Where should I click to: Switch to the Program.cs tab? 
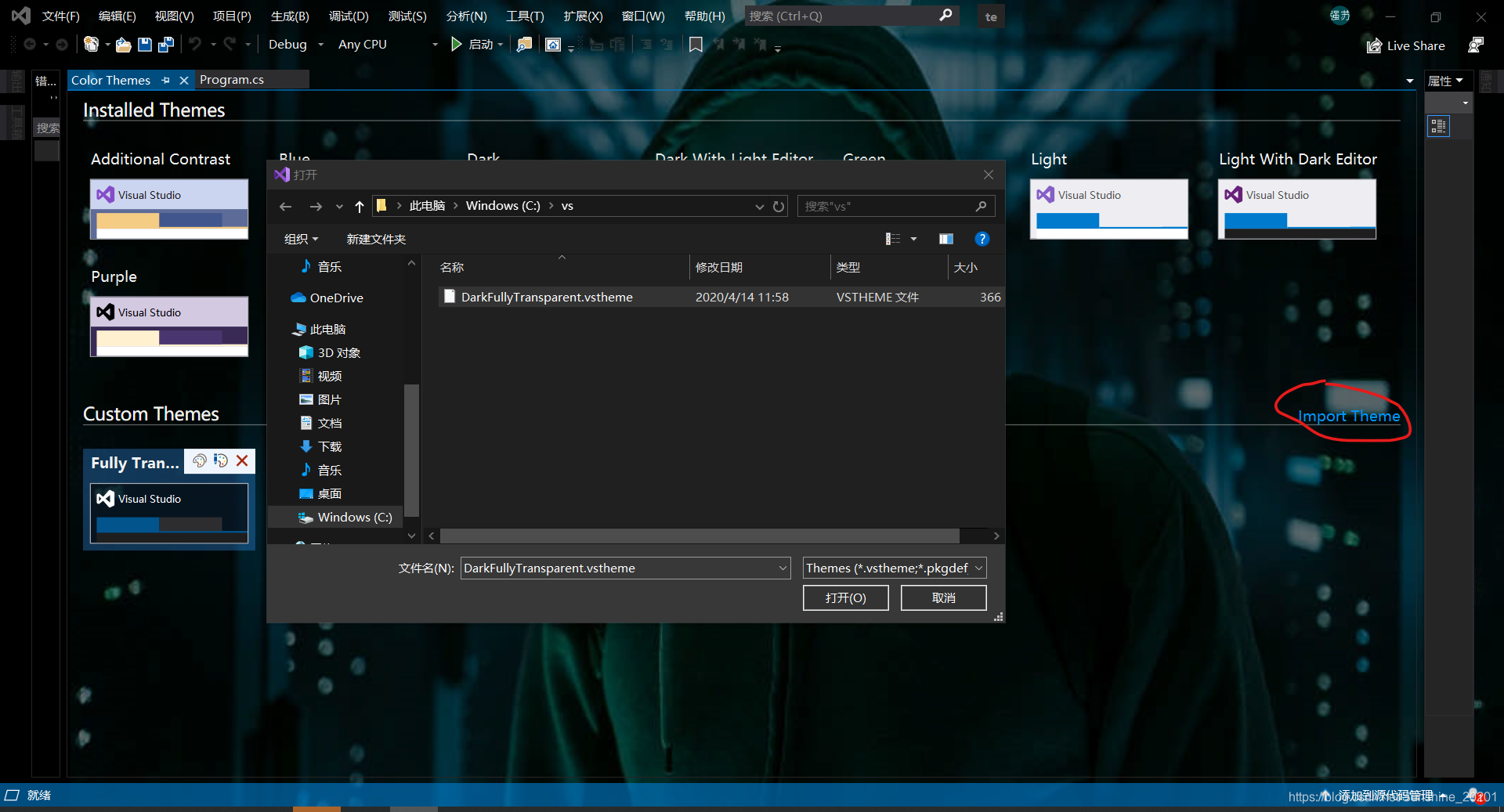click(232, 79)
